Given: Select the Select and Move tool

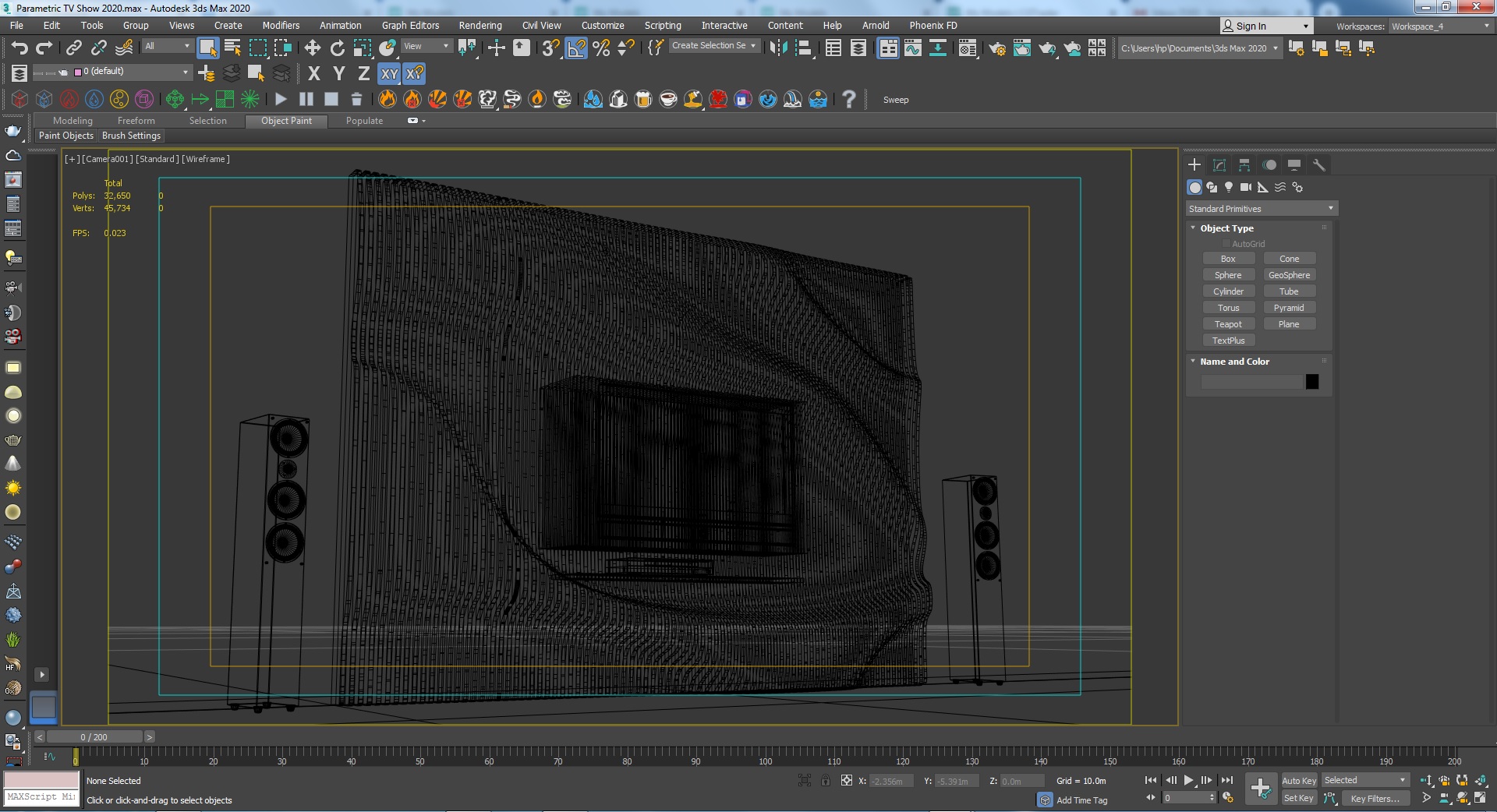Looking at the screenshot, I should point(313,48).
